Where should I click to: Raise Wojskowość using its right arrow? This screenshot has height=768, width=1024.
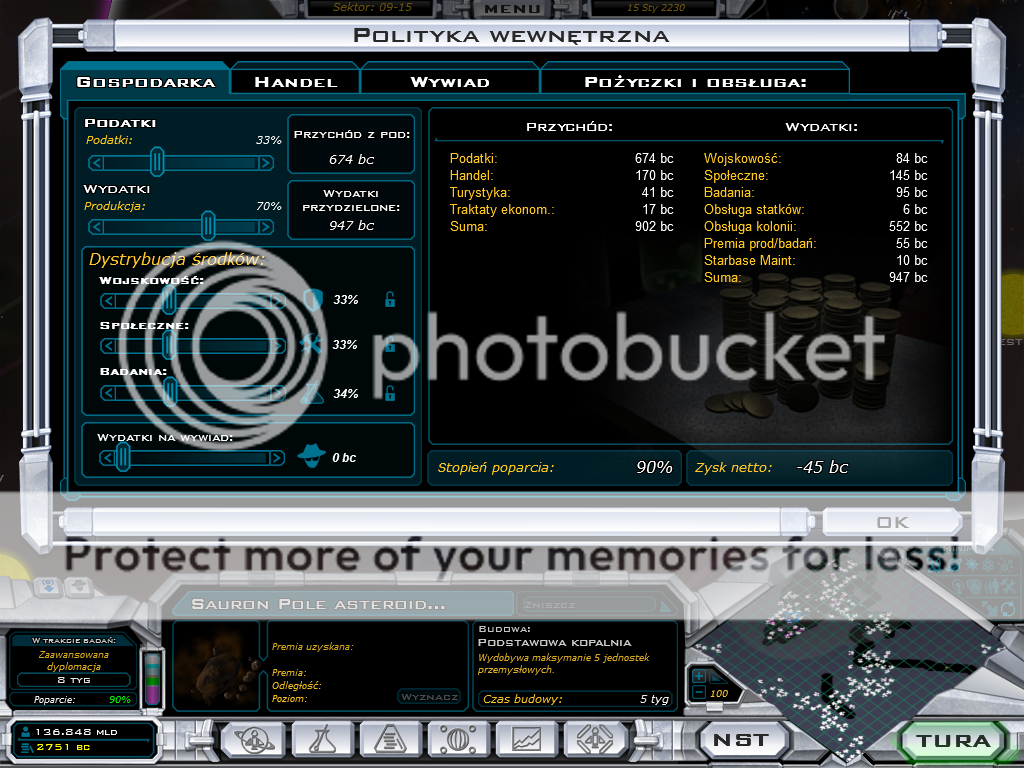tap(278, 300)
